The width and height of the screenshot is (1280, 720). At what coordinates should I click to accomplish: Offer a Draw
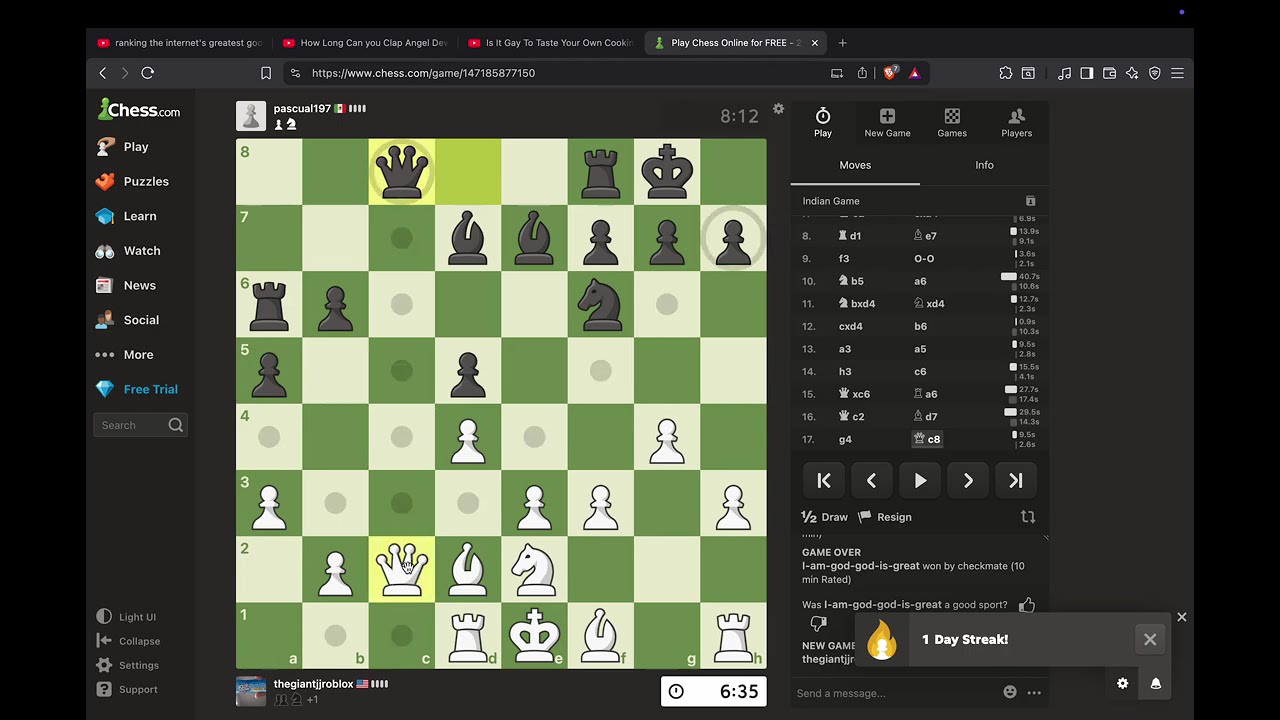[825, 517]
